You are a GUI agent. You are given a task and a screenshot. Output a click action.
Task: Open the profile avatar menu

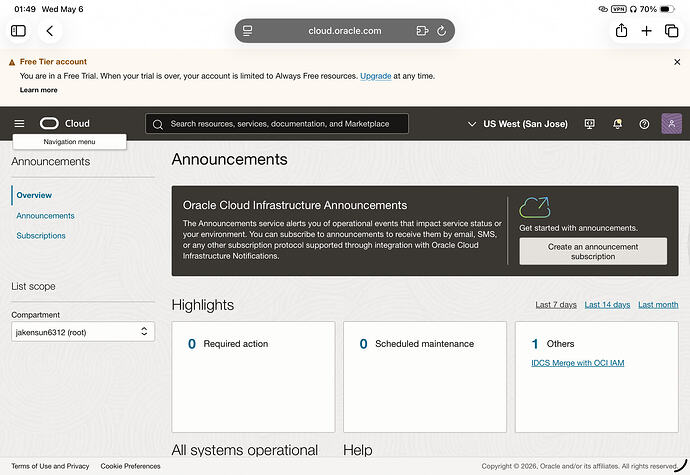(672, 124)
